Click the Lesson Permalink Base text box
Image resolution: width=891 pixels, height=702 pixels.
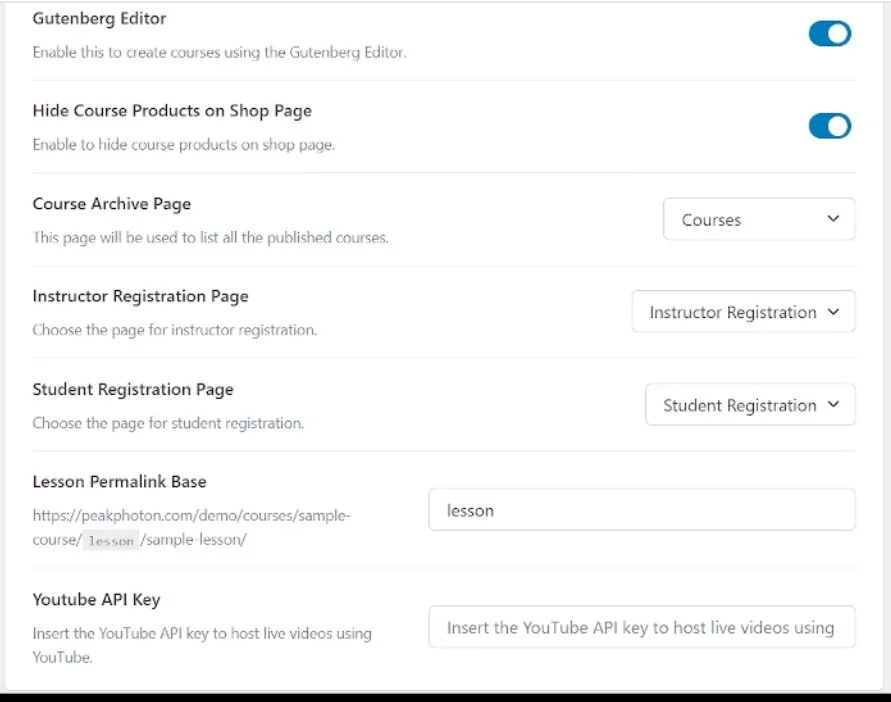[x=641, y=510]
